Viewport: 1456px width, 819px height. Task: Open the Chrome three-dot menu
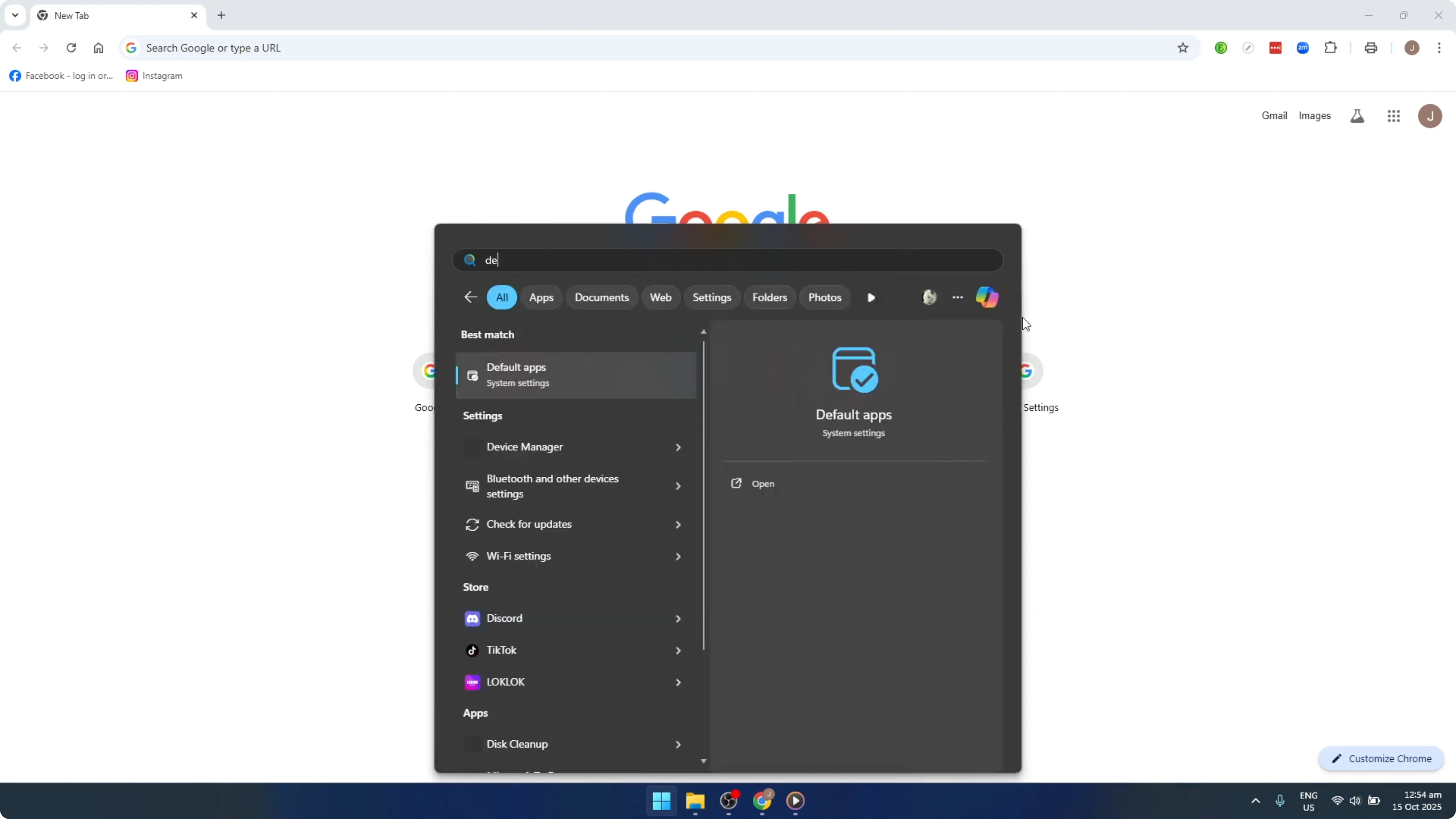[x=1439, y=48]
